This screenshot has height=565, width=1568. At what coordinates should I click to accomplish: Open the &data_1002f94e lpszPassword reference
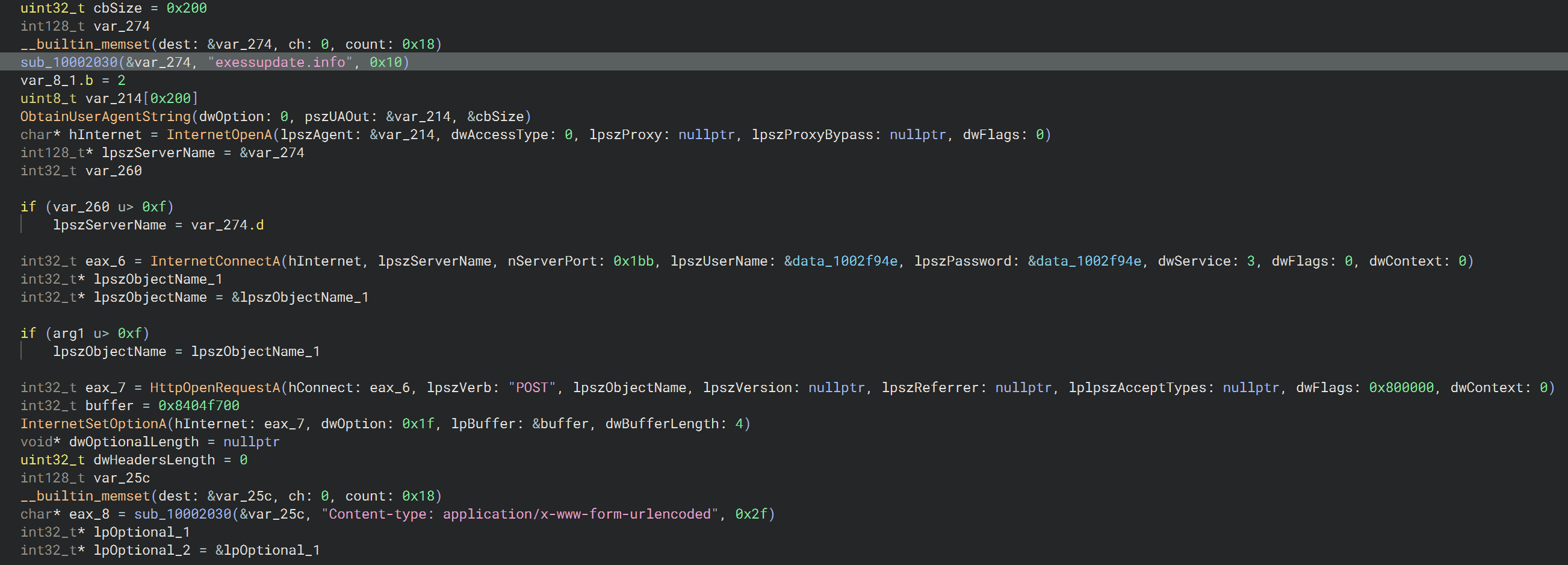click(1085, 261)
